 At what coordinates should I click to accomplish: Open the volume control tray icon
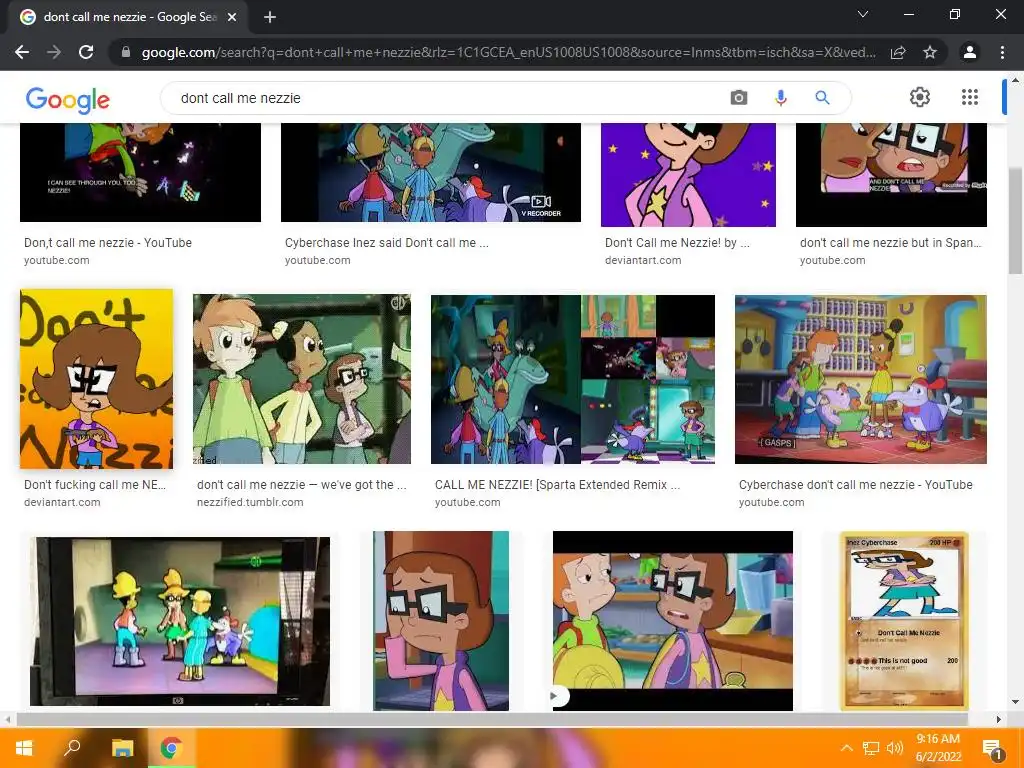click(895, 748)
